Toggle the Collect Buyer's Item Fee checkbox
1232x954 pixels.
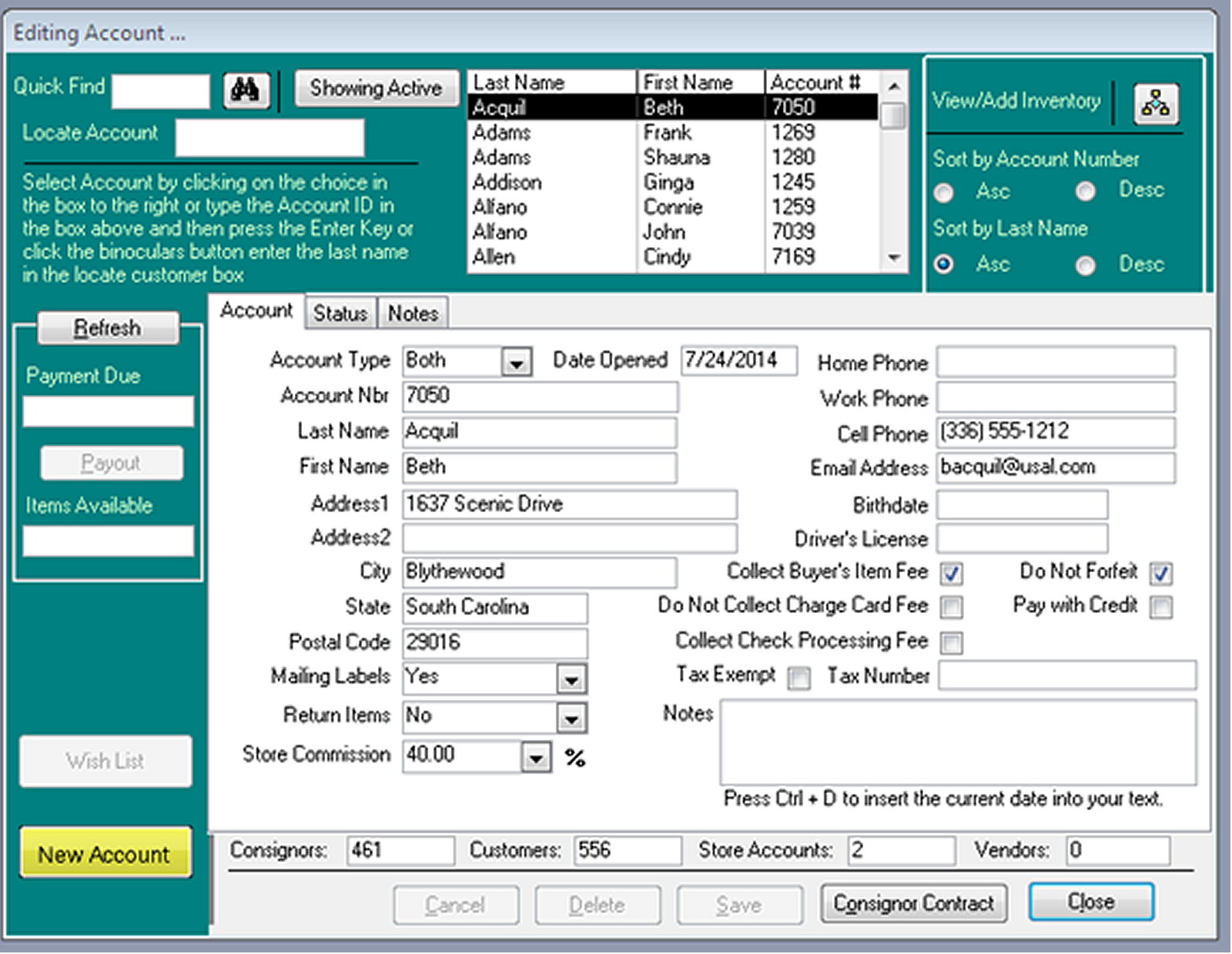(952, 574)
